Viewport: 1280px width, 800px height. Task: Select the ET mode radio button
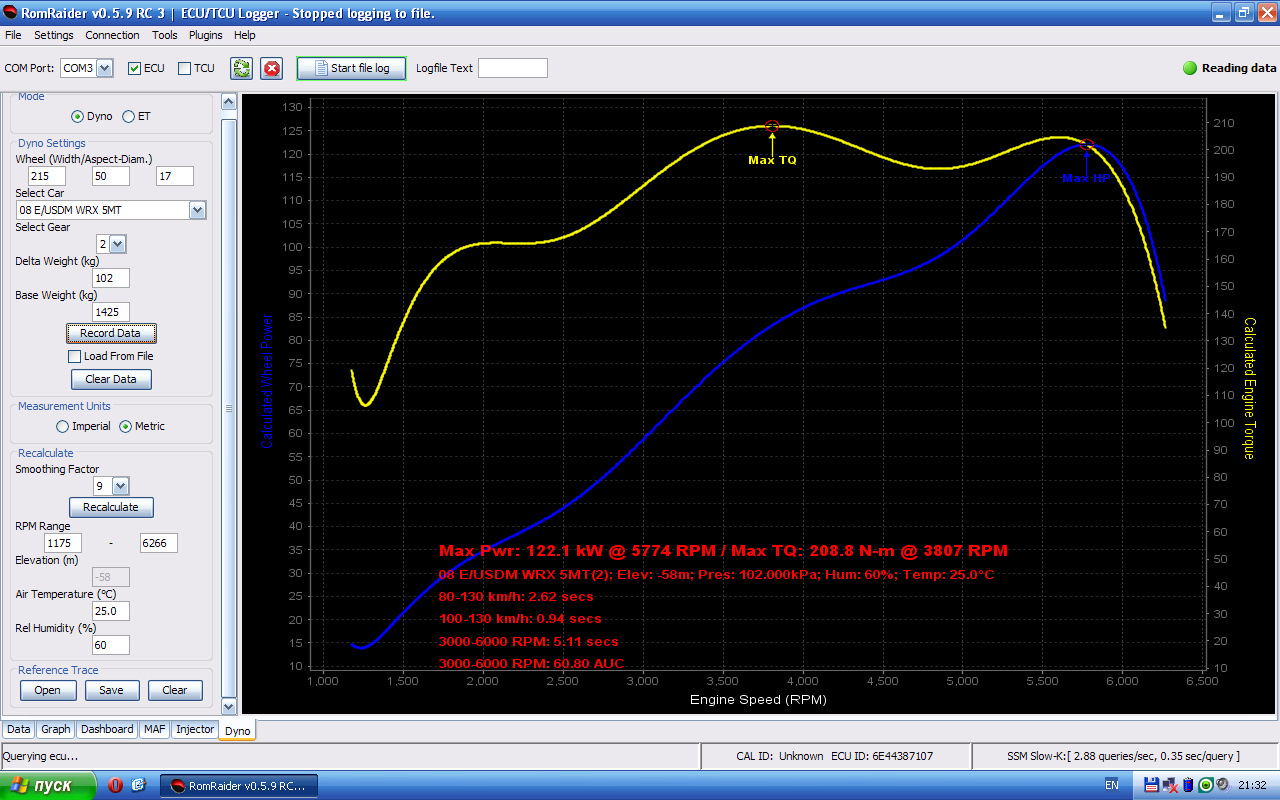pyautogui.click(x=128, y=116)
